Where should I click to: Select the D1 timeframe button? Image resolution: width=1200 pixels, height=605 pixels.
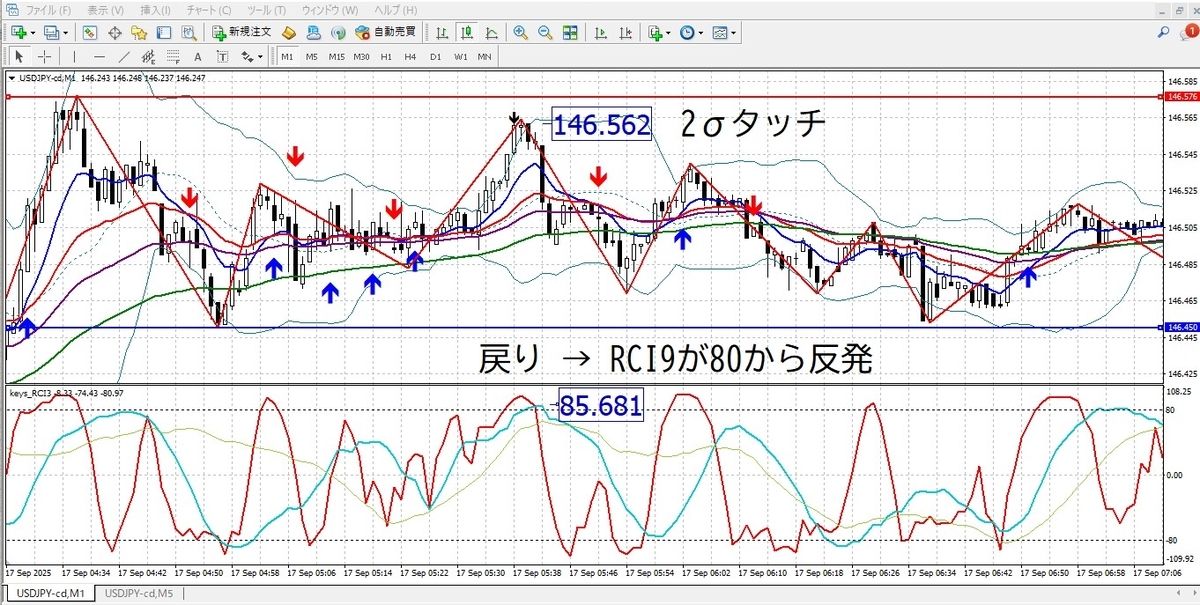click(435, 57)
